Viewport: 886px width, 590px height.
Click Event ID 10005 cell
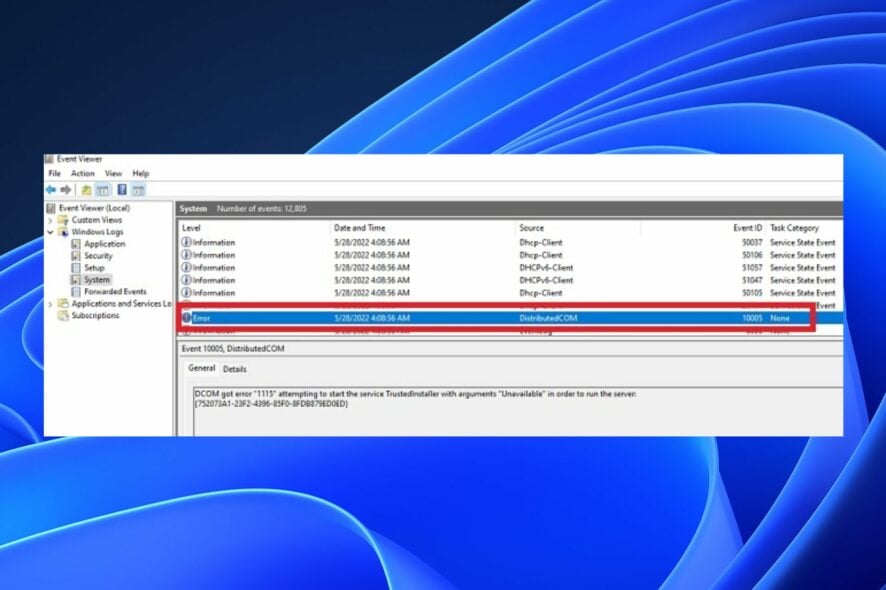pyautogui.click(x=752, y=318)
